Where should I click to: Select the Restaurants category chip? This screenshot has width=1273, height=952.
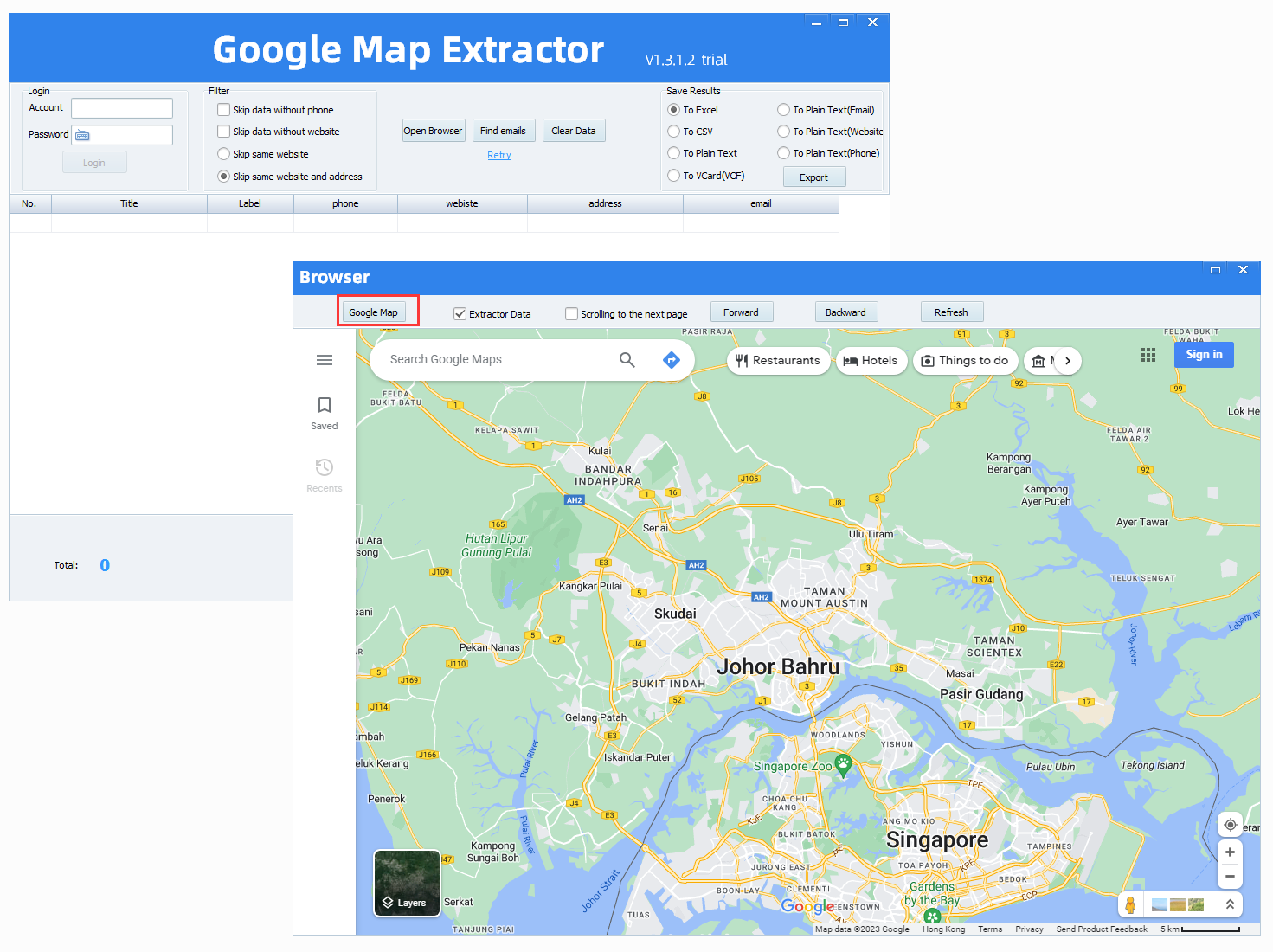click(x=777, y=361)
